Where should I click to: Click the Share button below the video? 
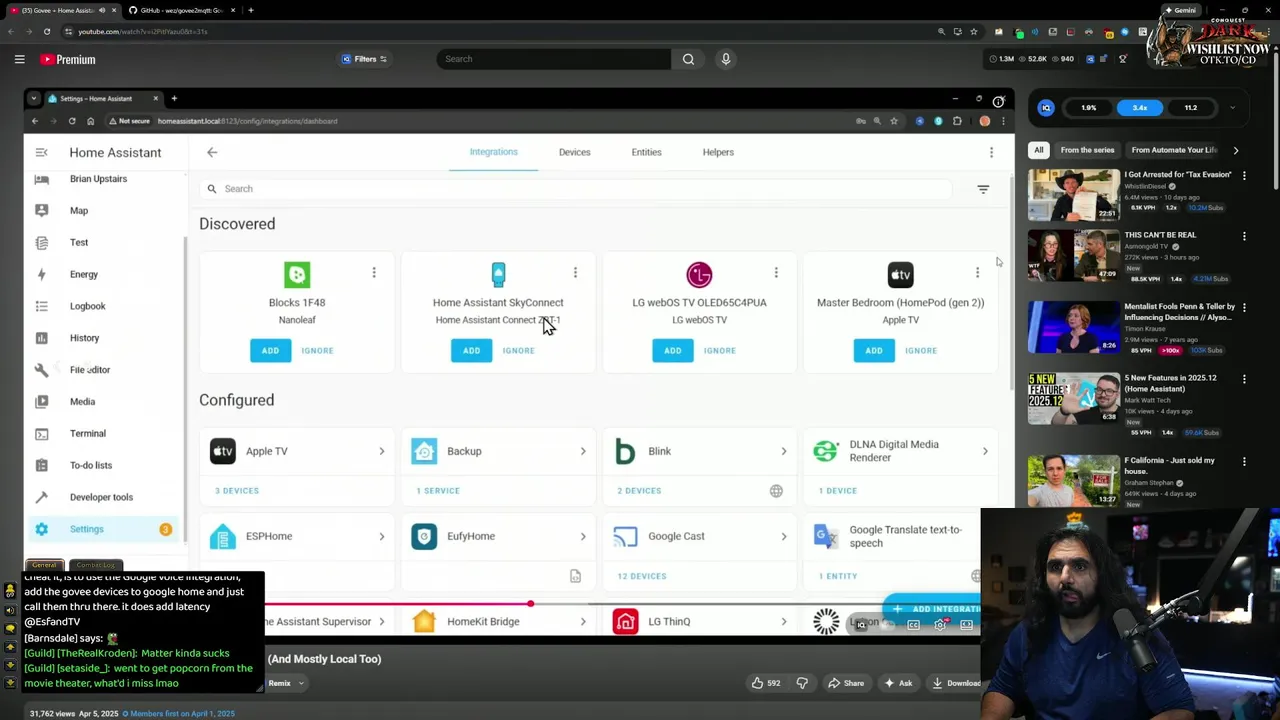(x=846, y=683)
